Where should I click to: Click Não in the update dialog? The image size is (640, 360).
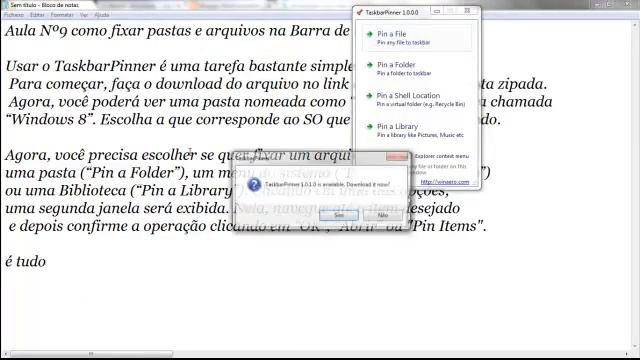click(x=382, y=215)
